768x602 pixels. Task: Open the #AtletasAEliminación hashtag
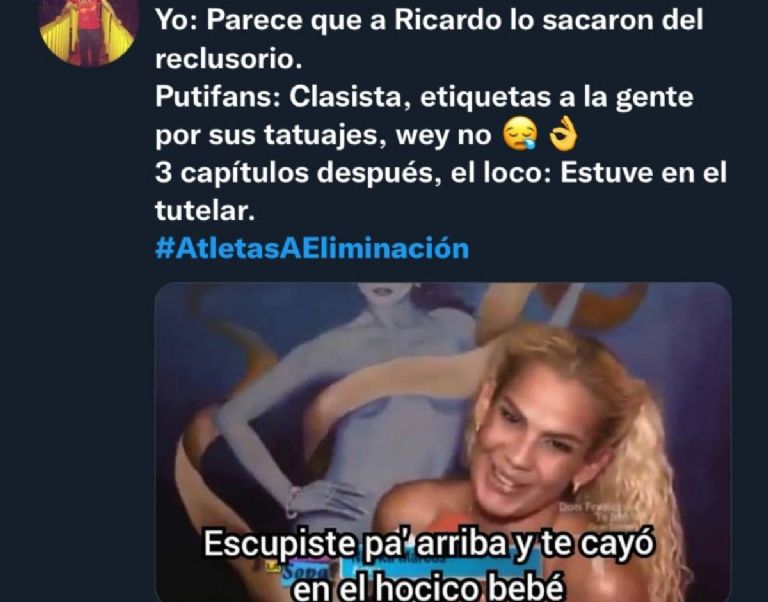click(x=312, y=248)
